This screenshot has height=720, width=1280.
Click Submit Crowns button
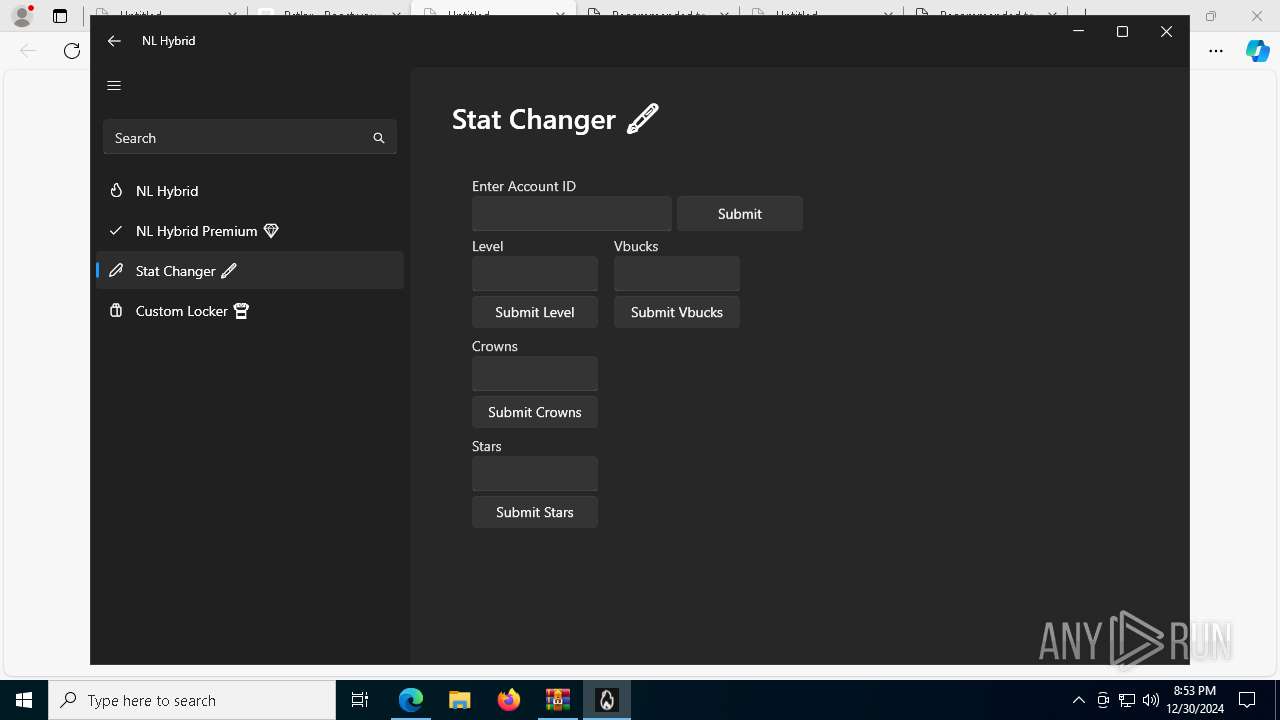click(x=535, y=412)
